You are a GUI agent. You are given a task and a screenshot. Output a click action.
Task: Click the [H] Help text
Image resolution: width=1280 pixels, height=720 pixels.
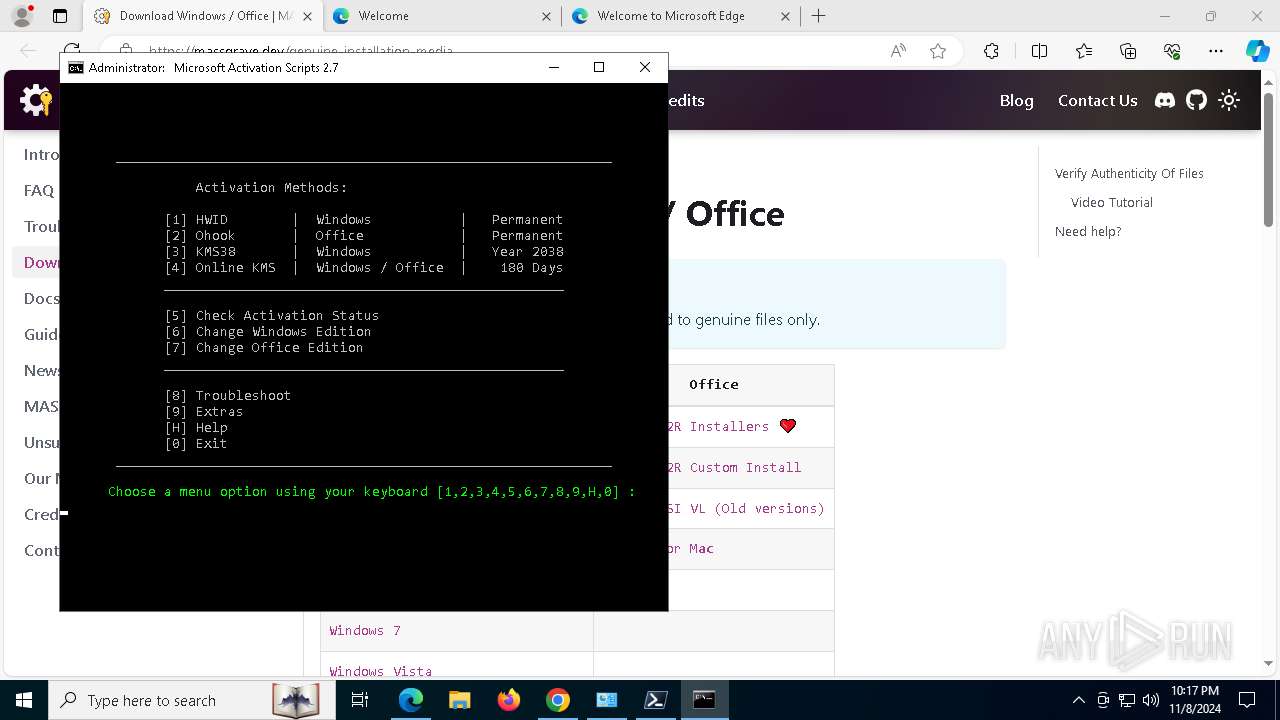click(x=196, y=427)
